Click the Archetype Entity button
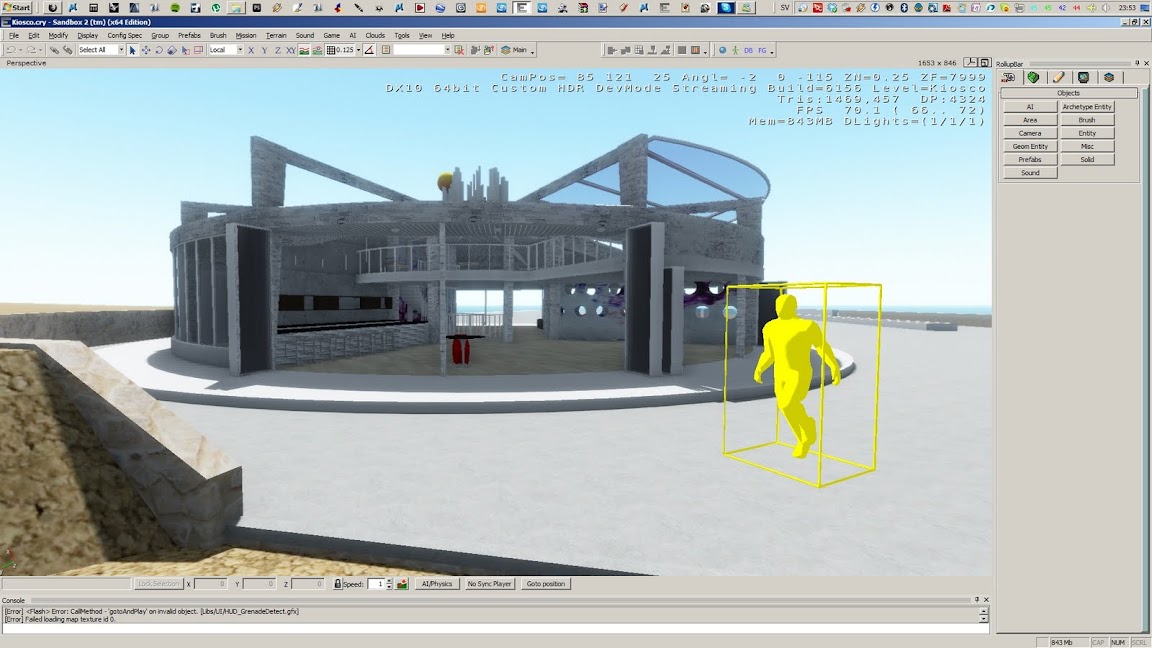Screen dimensions: 1152x648 pyautogui.click(x=1087, y=107)
